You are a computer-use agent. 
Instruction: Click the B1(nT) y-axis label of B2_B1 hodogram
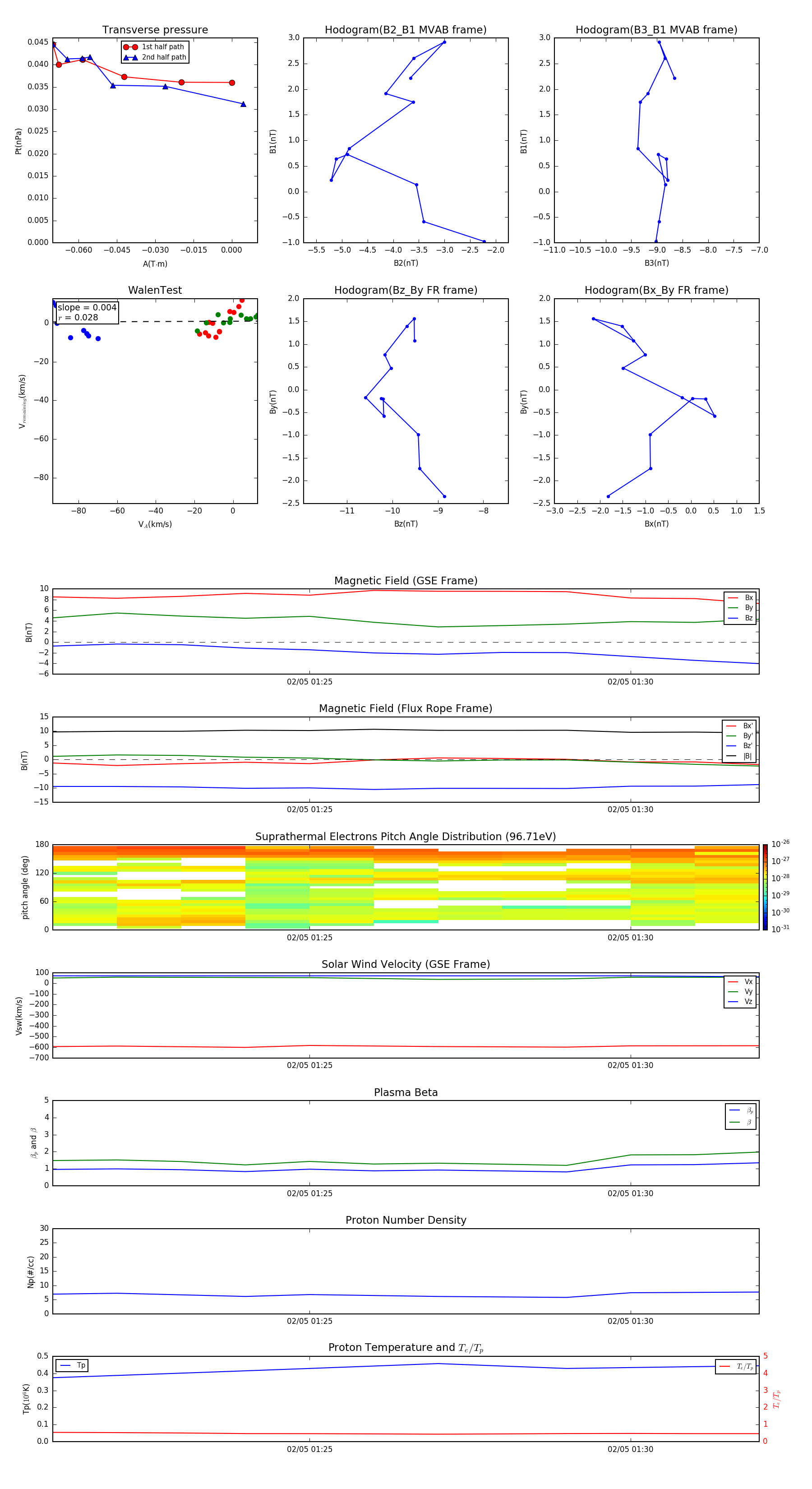pyautogui.click(x=273, y=141)
